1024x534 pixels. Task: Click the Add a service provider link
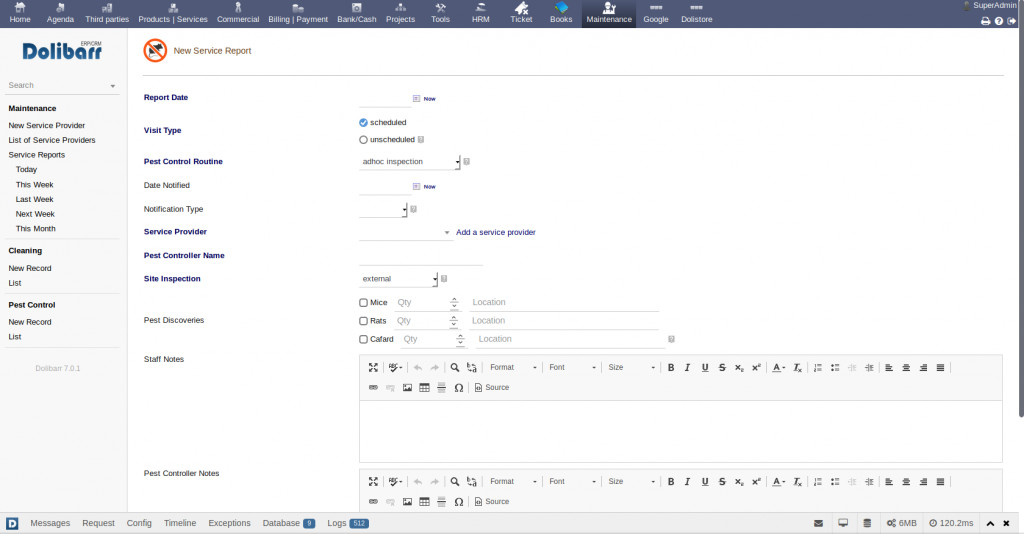tap(495, 232)
